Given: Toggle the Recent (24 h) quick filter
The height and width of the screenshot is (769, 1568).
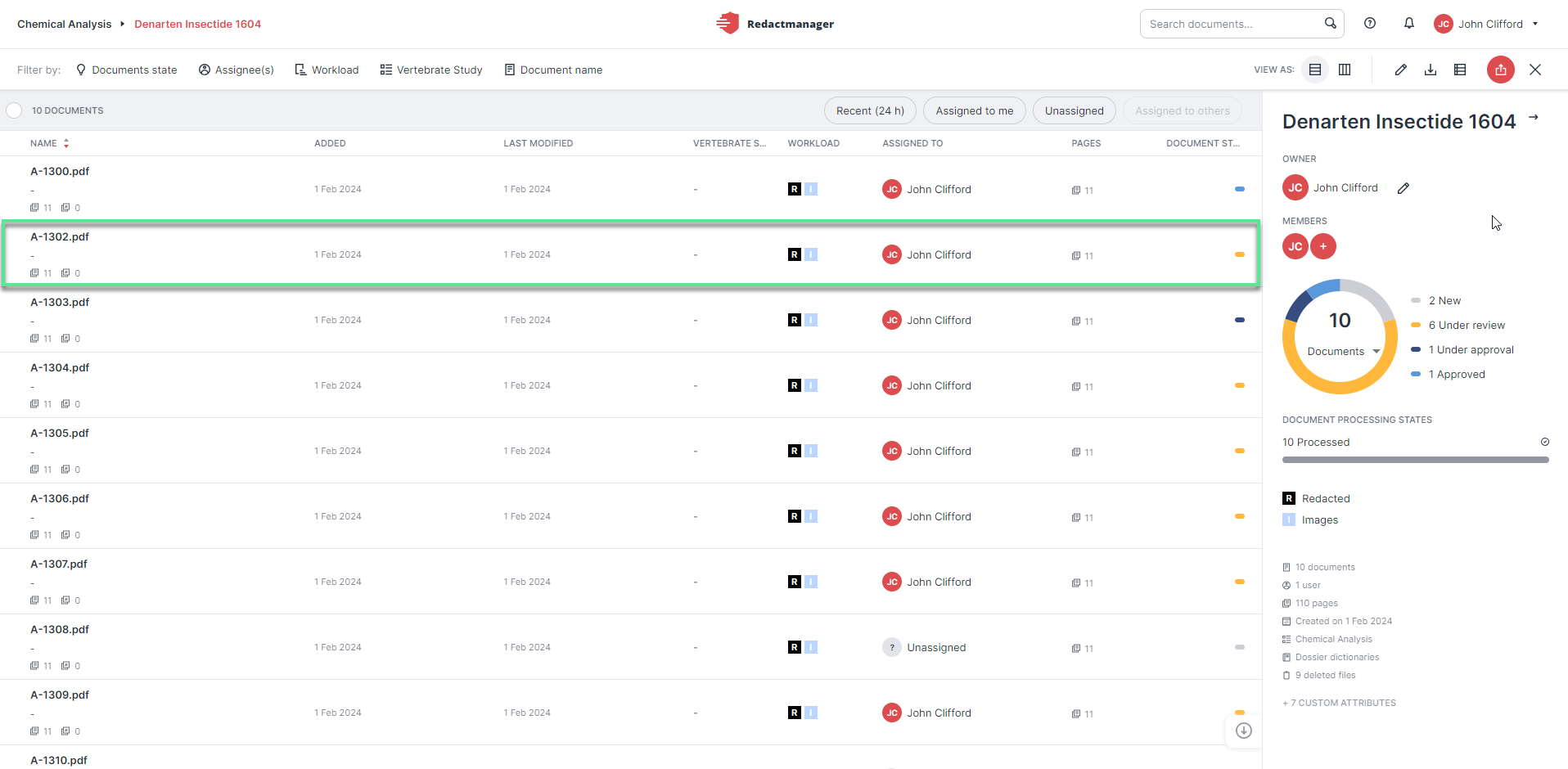Looking at the screenshot, I should click(870, 110).
